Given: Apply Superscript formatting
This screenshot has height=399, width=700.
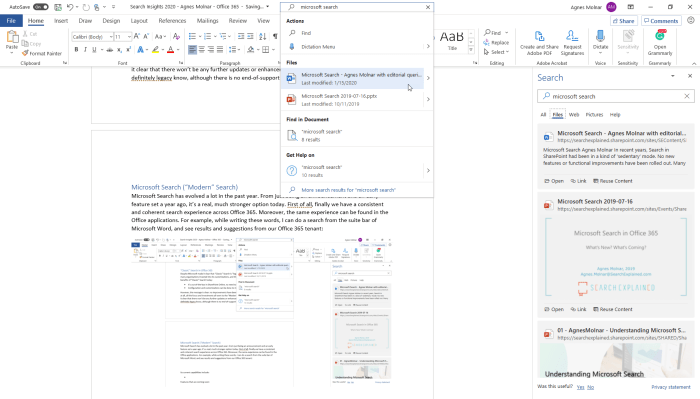Looking at the screenshot, I should [x=129, y=50].
